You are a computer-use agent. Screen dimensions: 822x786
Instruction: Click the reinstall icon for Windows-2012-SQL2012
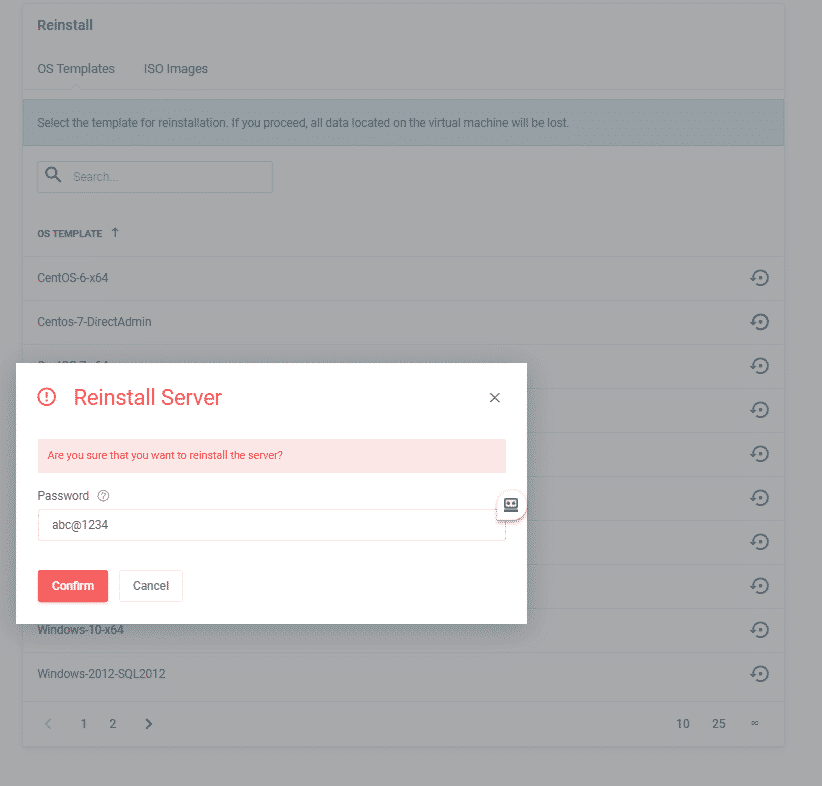(759, 674)
